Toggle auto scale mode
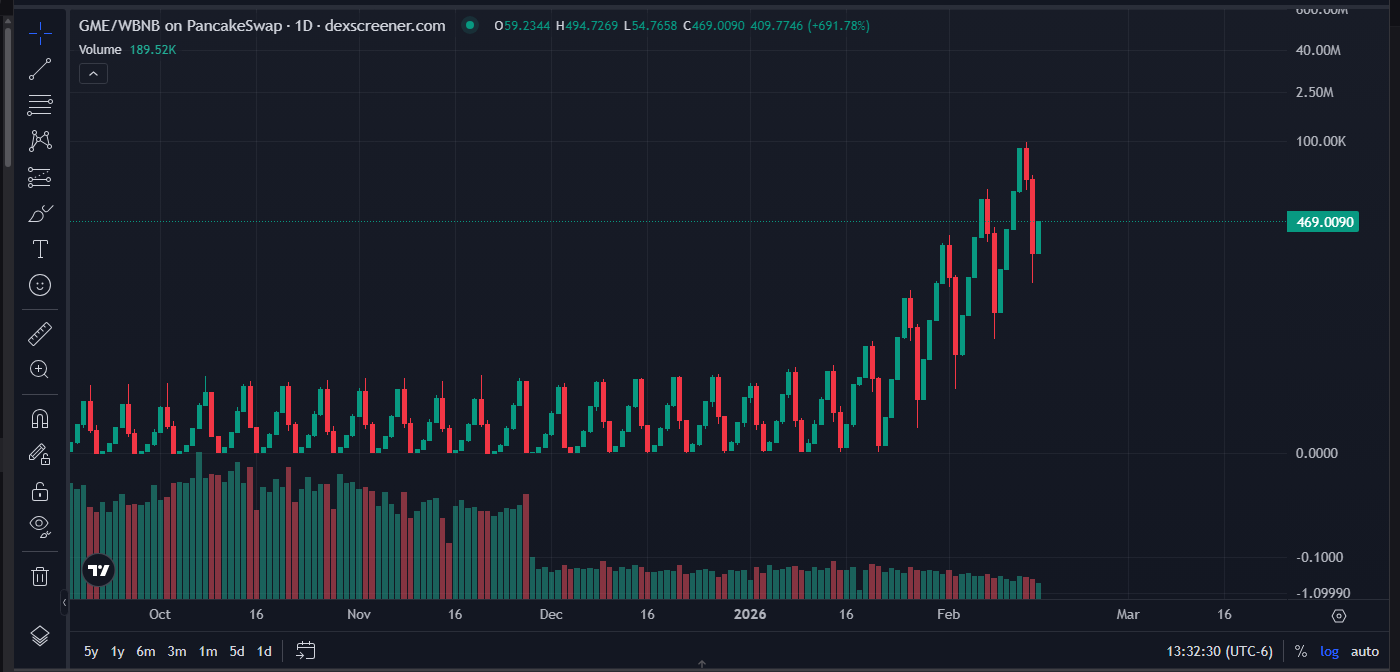The height and width of the screenshot is (672, 1400). [1365, 651]
